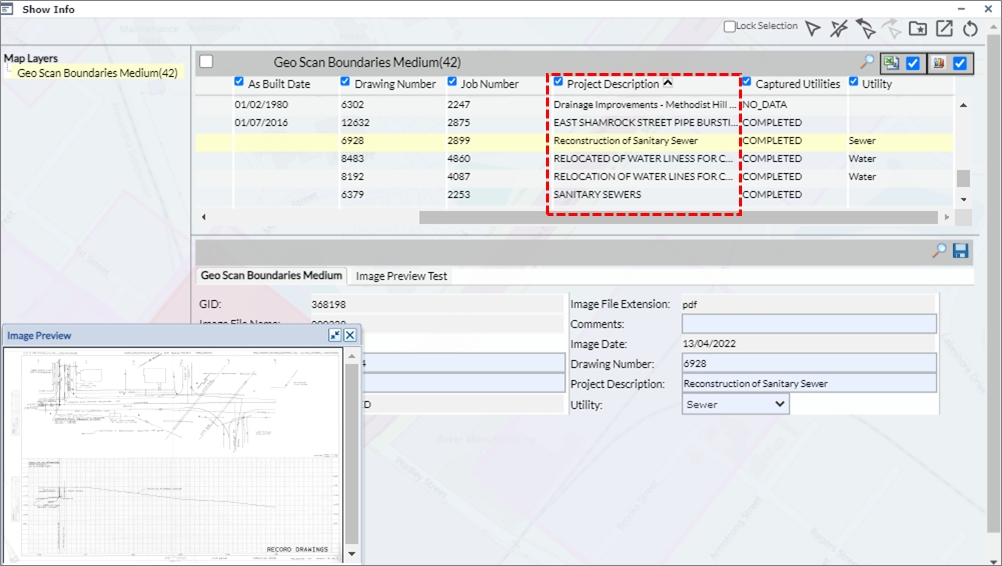Click the Comments input field
Viewport: 1002px width, 566px height.
pyautogui.click(x=808, y=324)
